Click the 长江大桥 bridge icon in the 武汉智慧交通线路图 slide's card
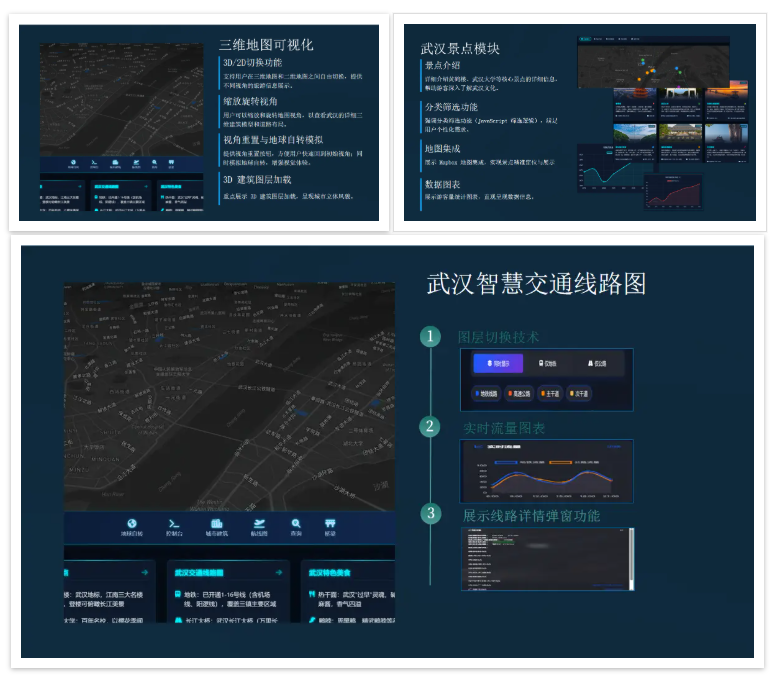 click(178, 620)
